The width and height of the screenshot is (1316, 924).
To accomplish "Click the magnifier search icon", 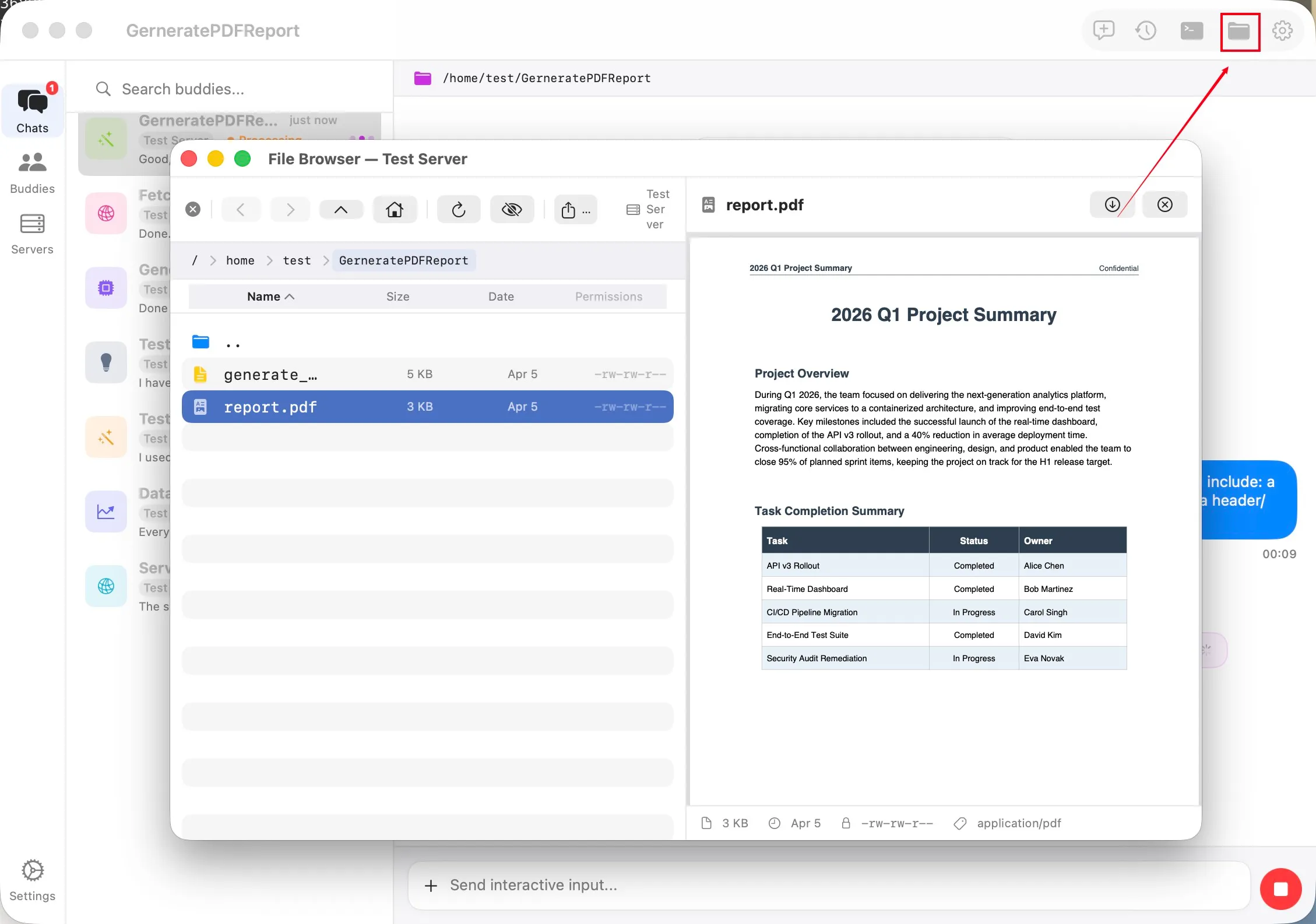I will click(x=103, y=89).
